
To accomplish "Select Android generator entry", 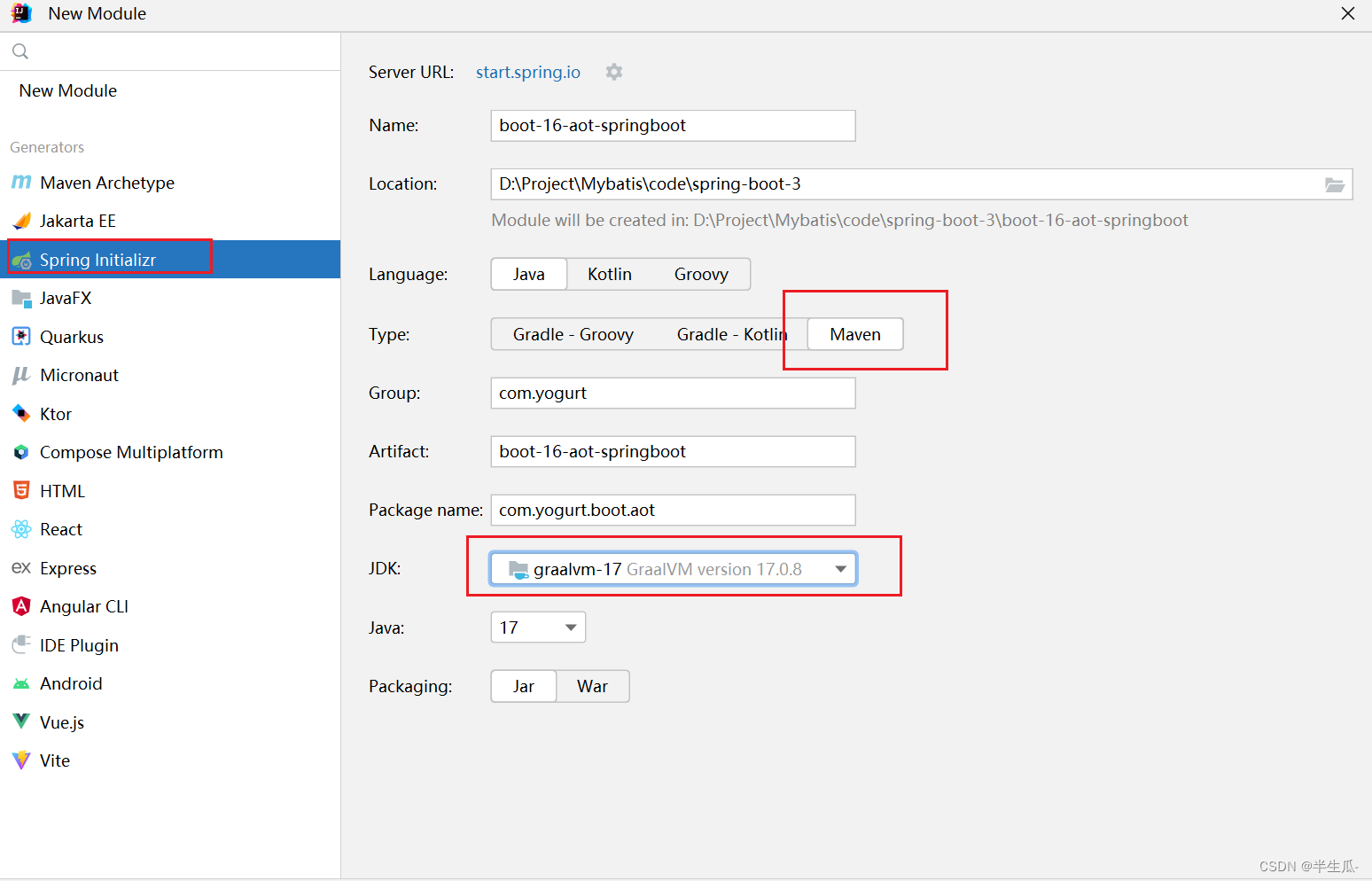I will click(170, 683).
